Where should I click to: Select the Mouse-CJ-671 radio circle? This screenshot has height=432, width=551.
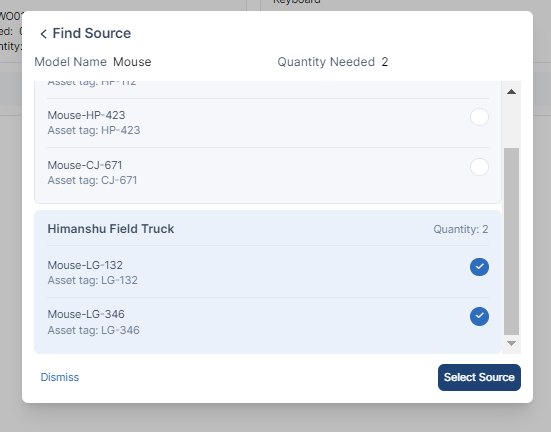coord(479,167)
